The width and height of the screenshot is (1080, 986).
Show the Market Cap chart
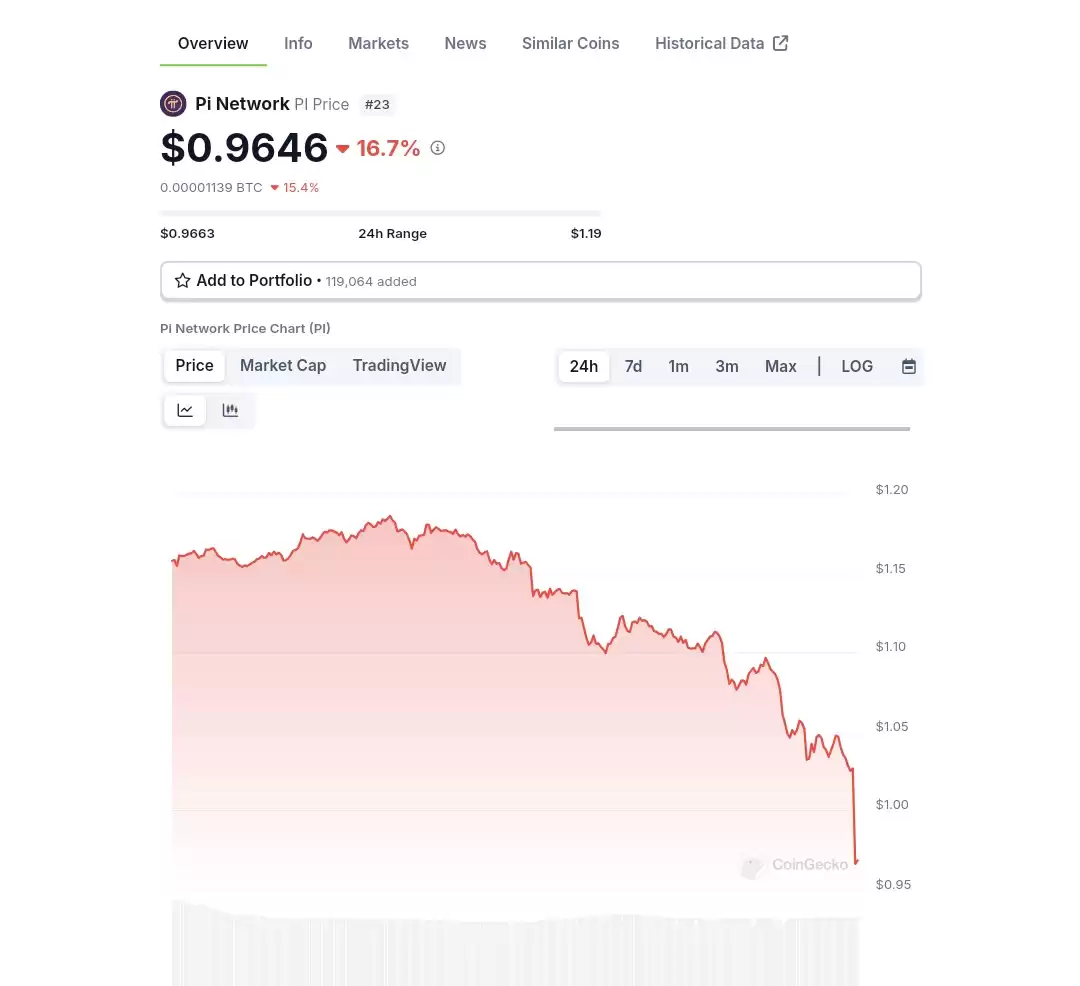[283, 366]
